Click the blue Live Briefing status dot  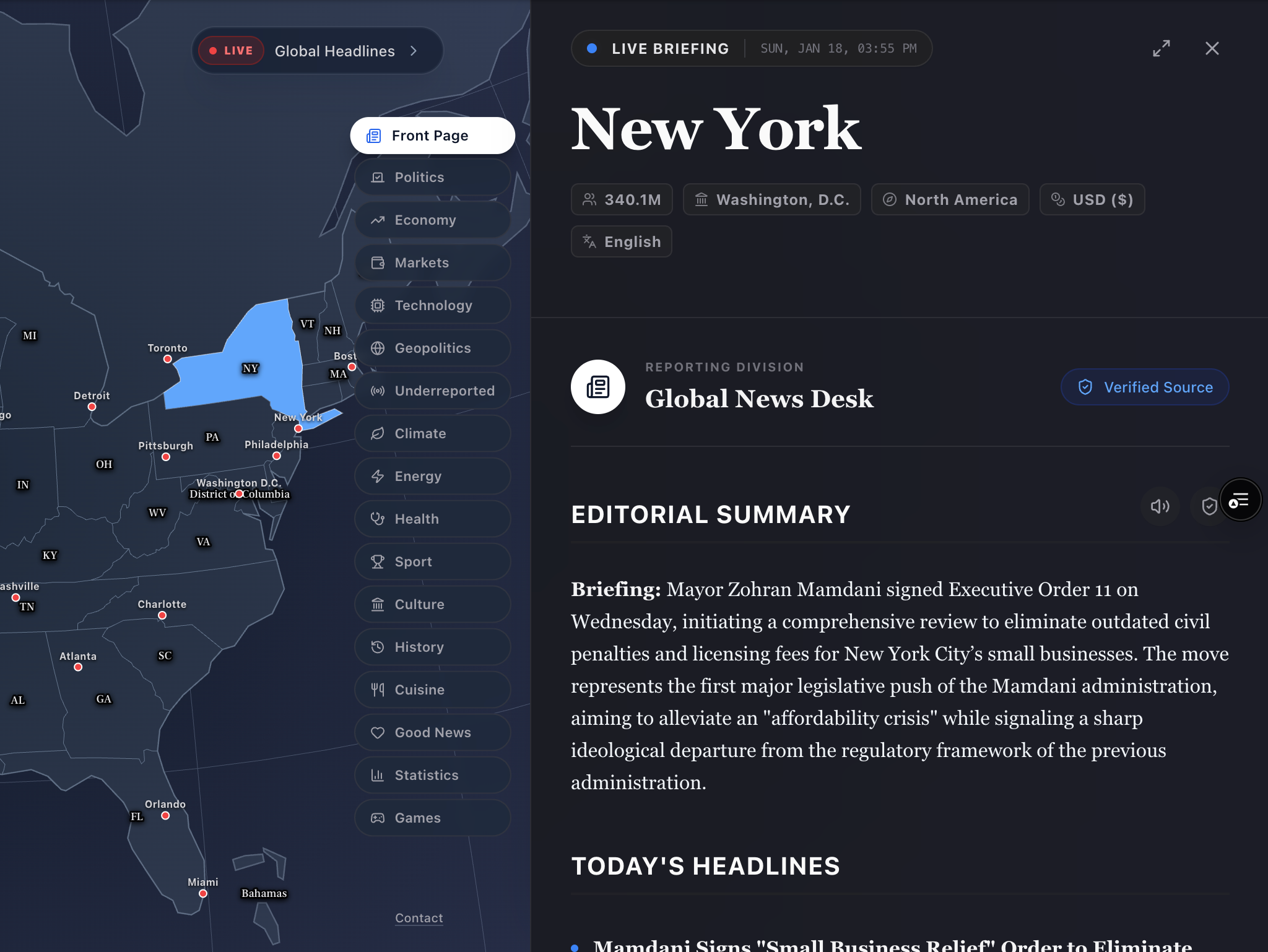[592, 48]
